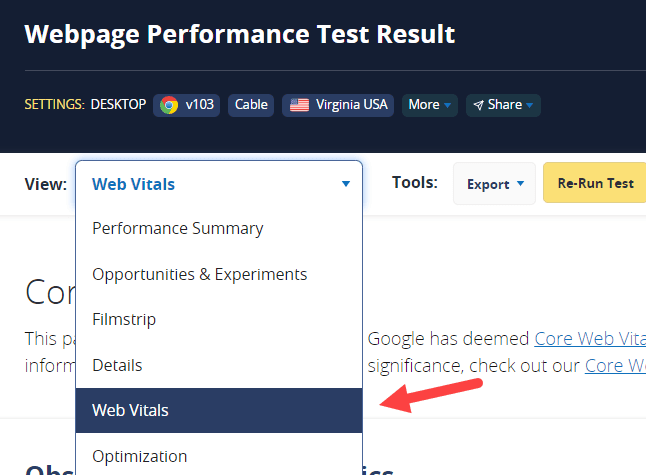Collapse the Web Vitals view selector
The image size is (646, 475).
tap(219, 184)
